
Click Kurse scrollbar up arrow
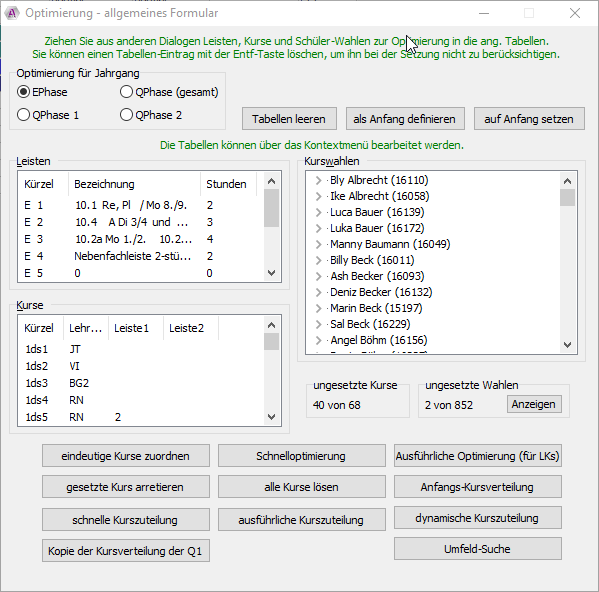coord(272,325)
